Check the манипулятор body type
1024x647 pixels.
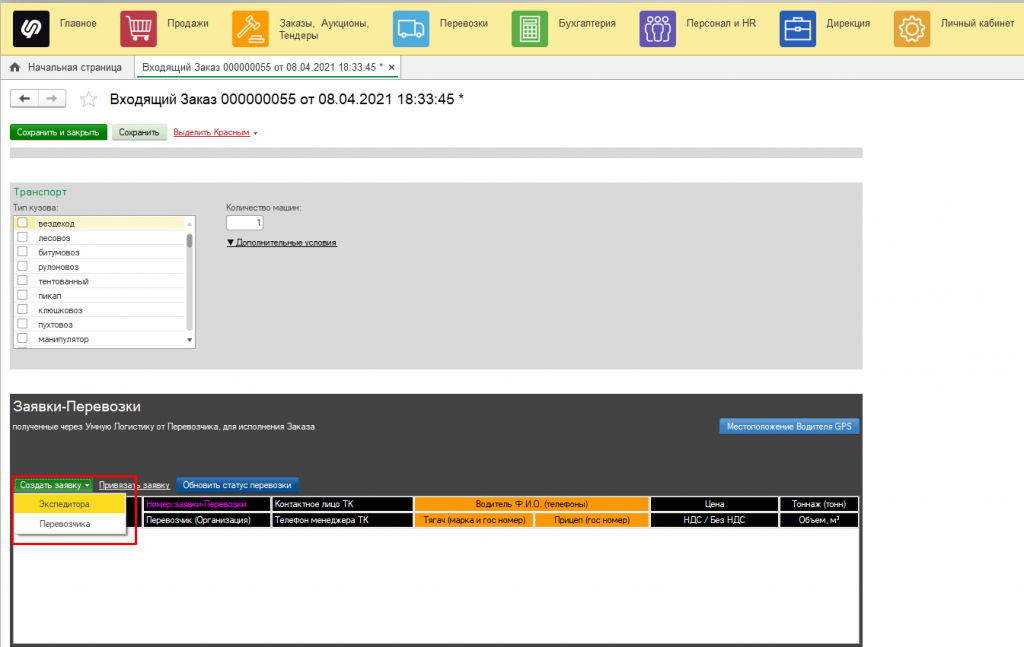23,338
